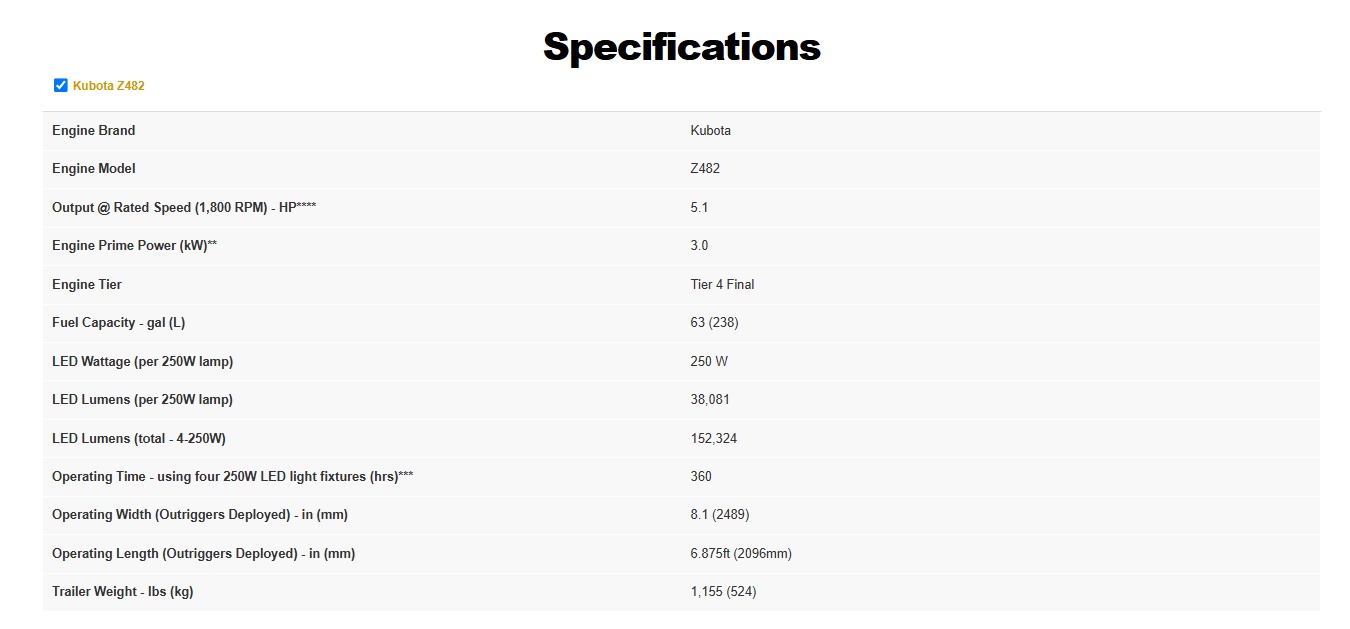Screen dimensions: 1350x629
Task: Click the Output @ Rated Speed label
Action: 184,208
